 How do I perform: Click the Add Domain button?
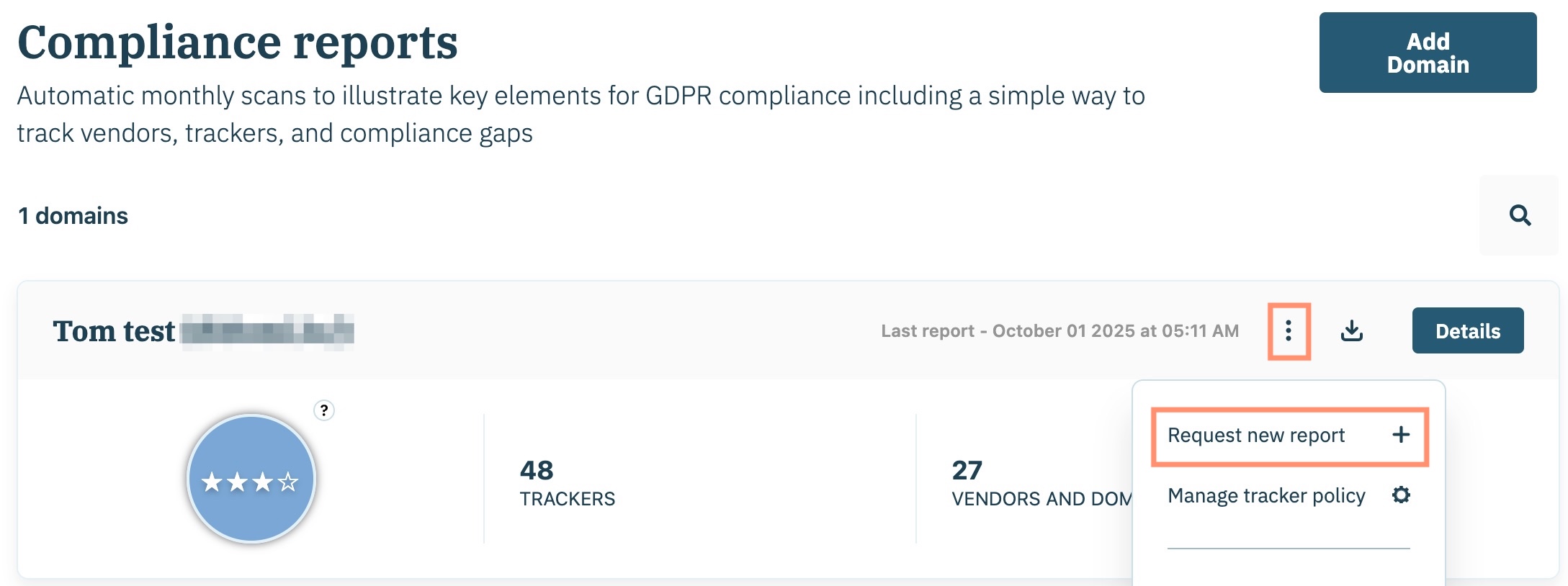coord(1427,53)
